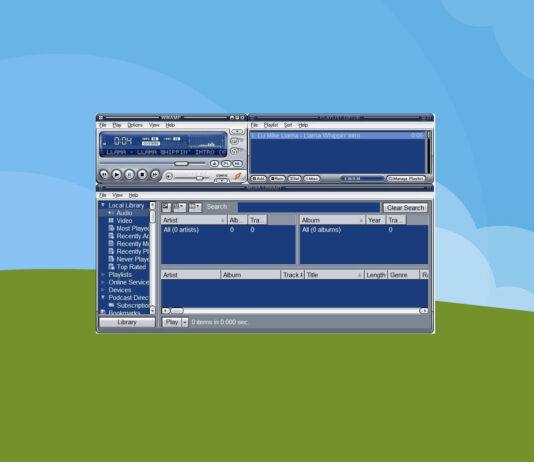
Task: Click the media library Search field
Action: [x=309, y=207]
